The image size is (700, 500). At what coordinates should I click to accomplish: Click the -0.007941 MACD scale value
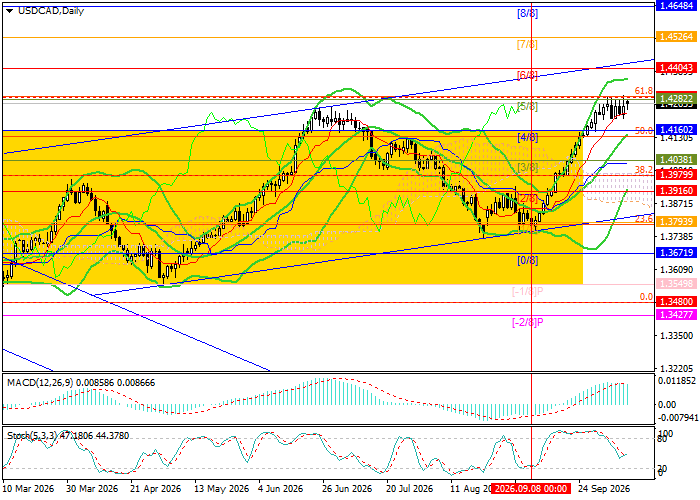click(677, 417)
